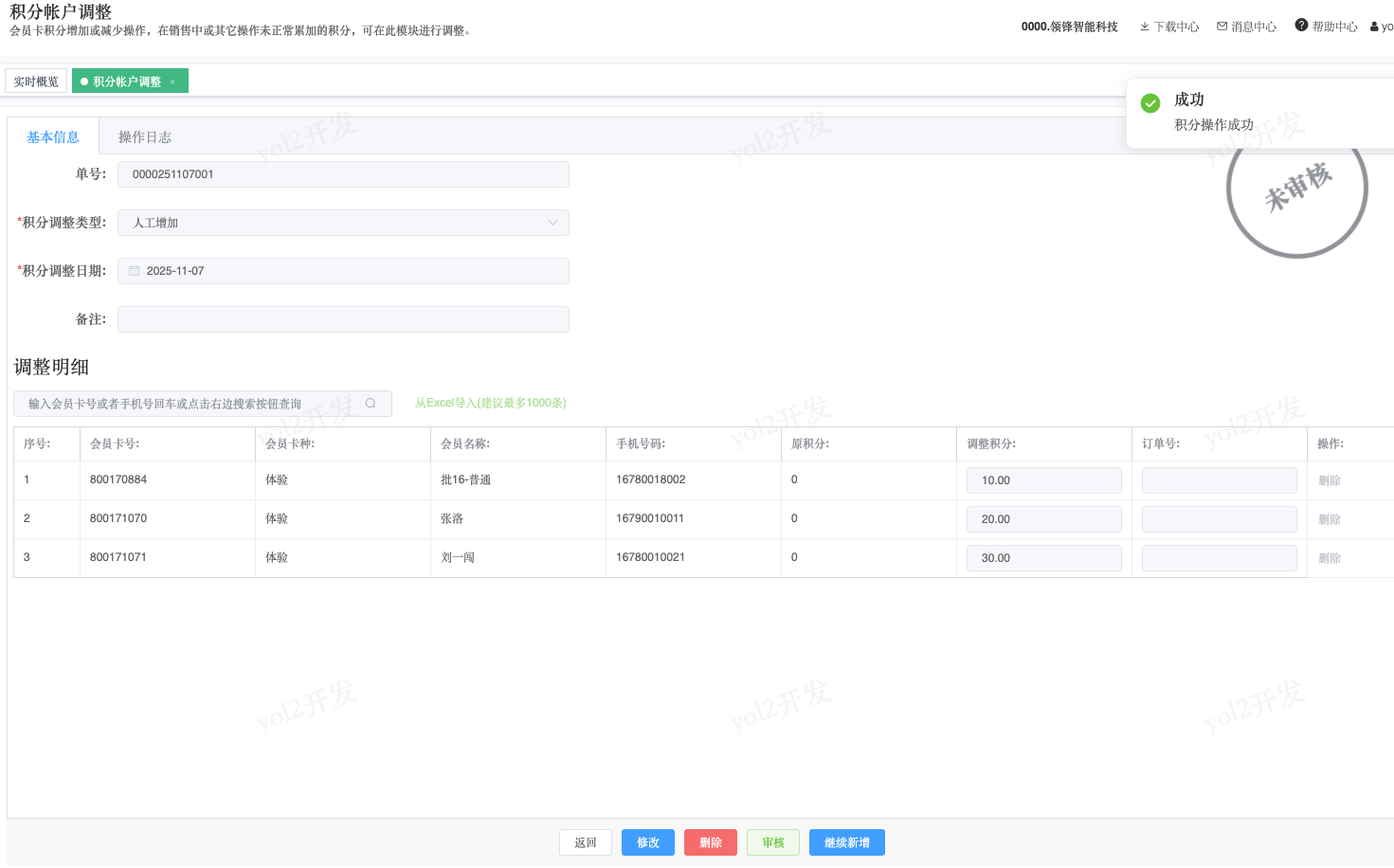Click the 单号 input field
Viewport: 1394px width, 868px height.
pos(343,174)
